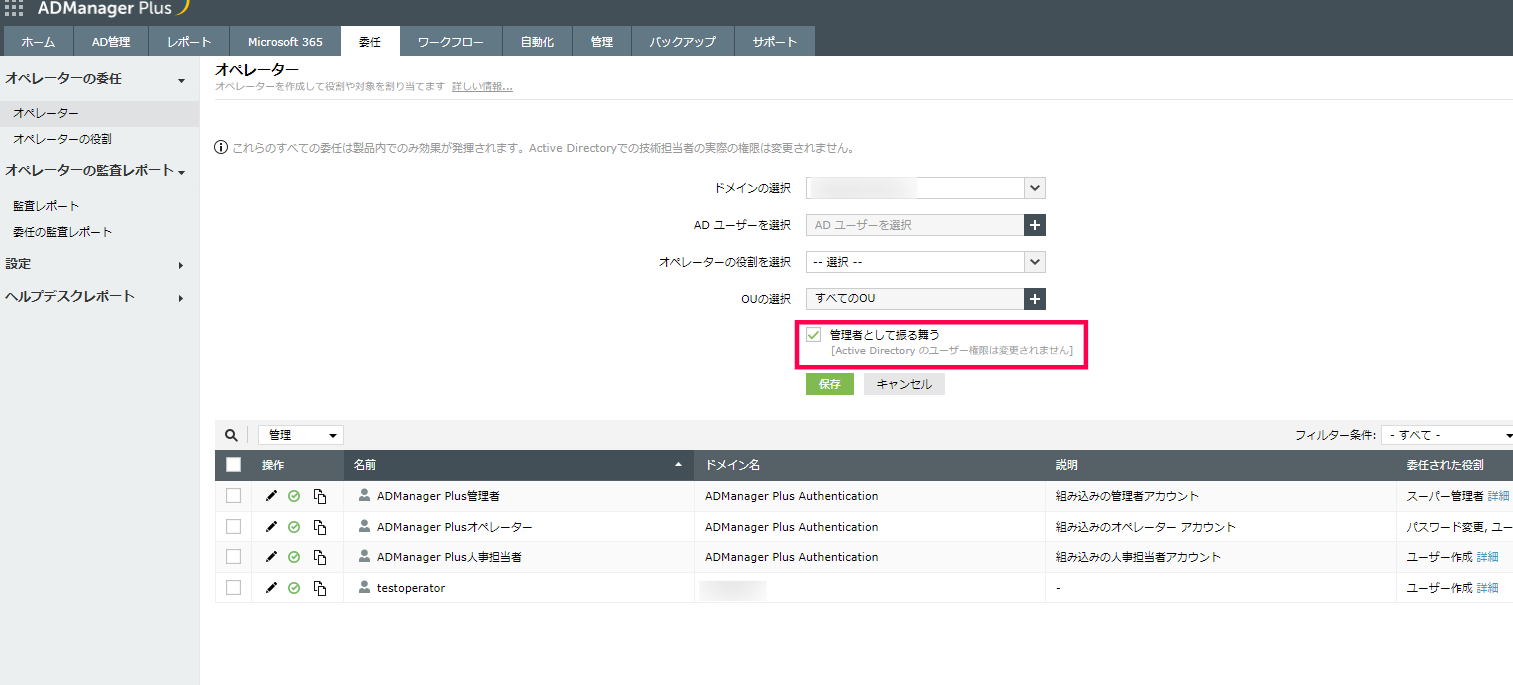Click the AD ユーザーを選択 input field
Screen dimensions: 1513x685
(x=914, y=225)
